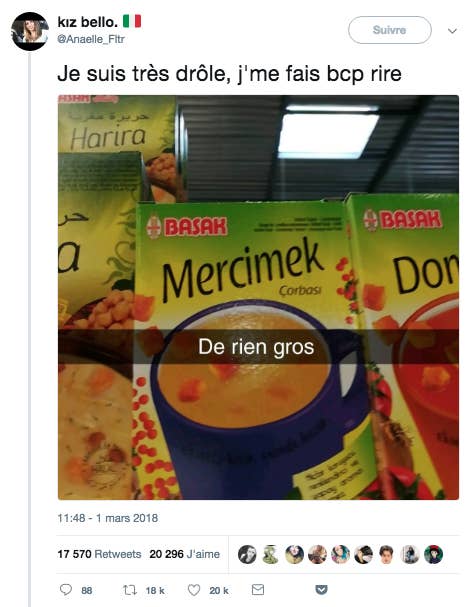
Task: Click the 20 k likes count
Action: point(219,590)
